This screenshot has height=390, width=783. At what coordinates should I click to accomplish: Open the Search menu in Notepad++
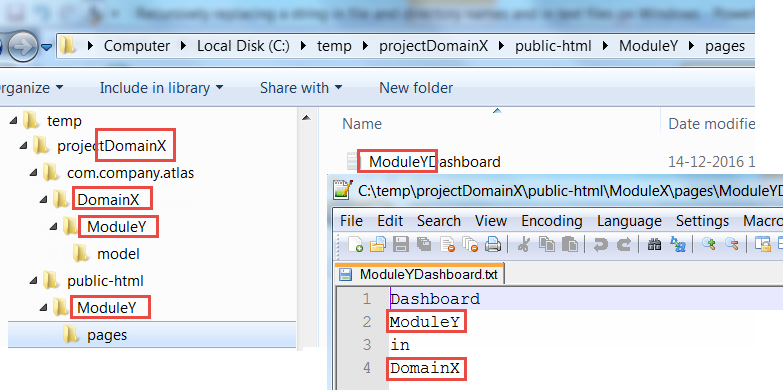(x=439, y=221)
